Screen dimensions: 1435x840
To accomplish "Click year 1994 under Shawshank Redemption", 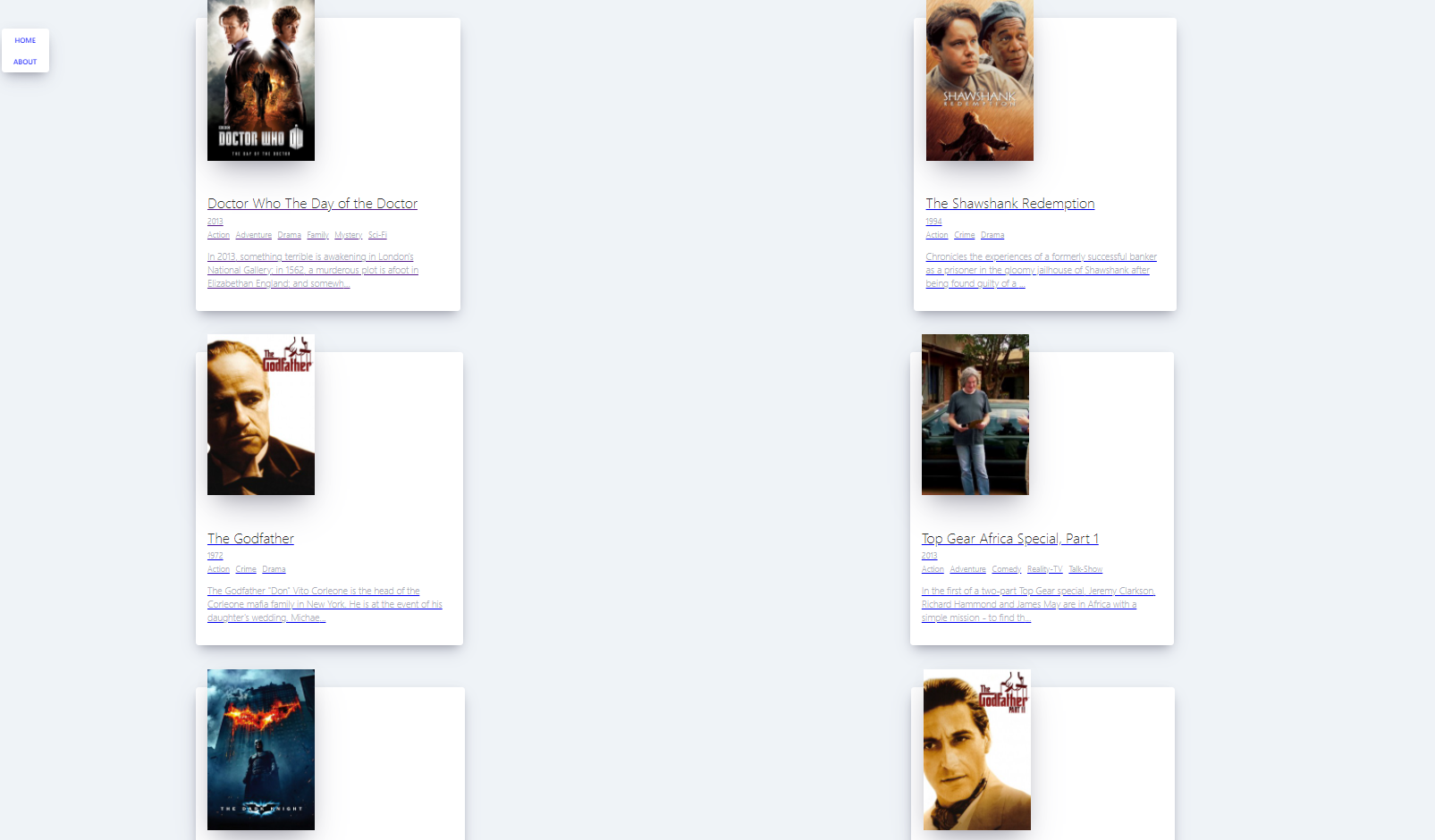I will click(x=934, y=222).
